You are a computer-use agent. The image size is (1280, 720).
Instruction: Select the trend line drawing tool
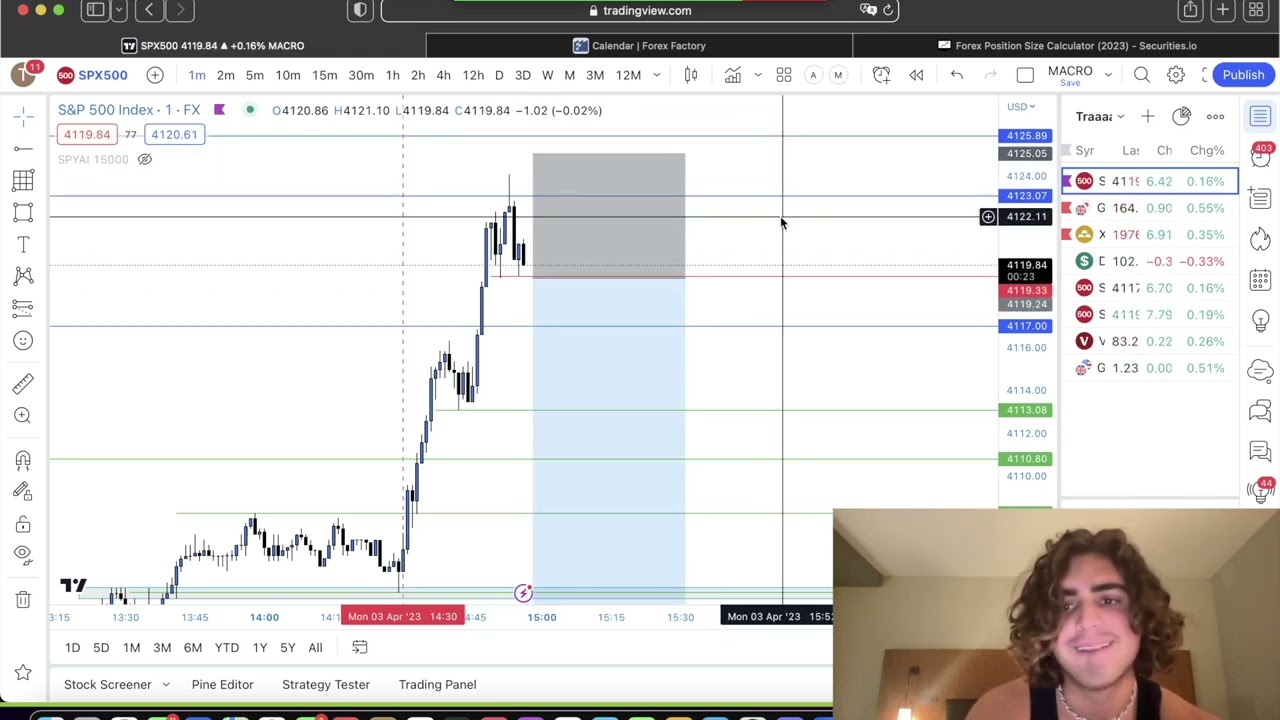pyautogui.click(x=23, y=149)
